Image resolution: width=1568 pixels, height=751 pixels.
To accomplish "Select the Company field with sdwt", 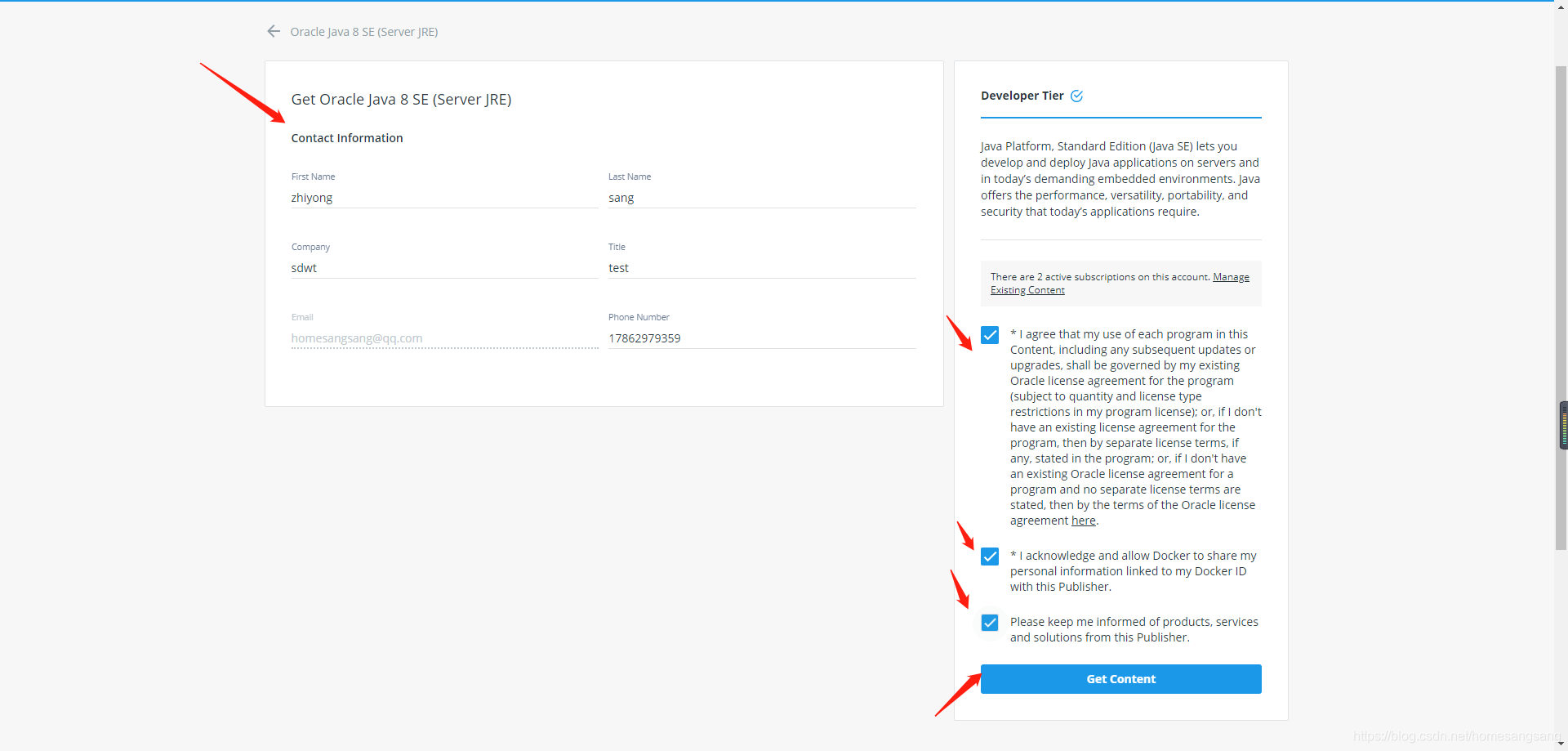I will 444,268.
